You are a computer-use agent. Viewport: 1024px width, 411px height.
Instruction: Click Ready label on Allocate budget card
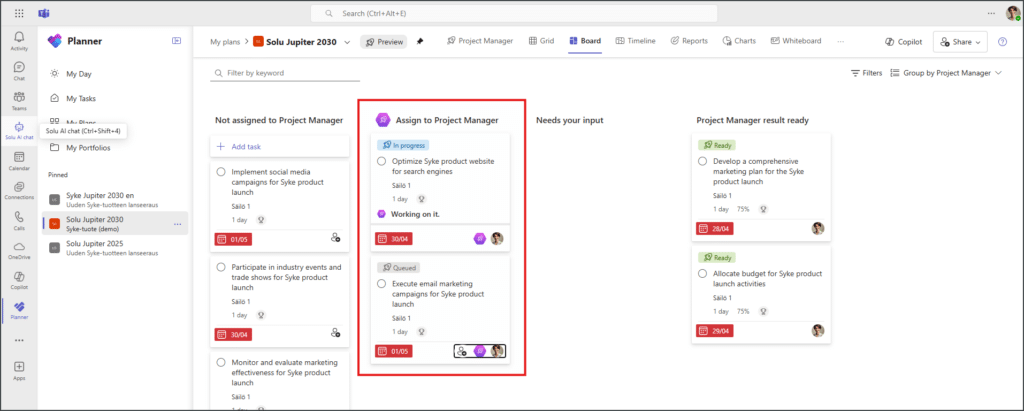click(x=717, y=257)
